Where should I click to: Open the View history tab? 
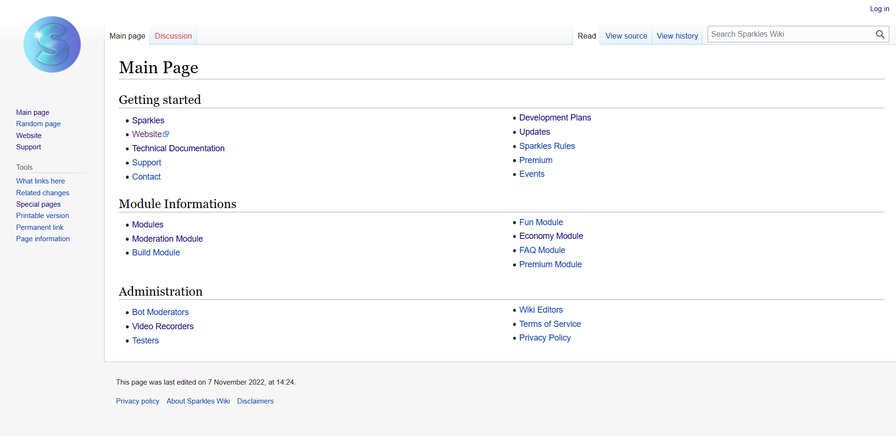677,36
